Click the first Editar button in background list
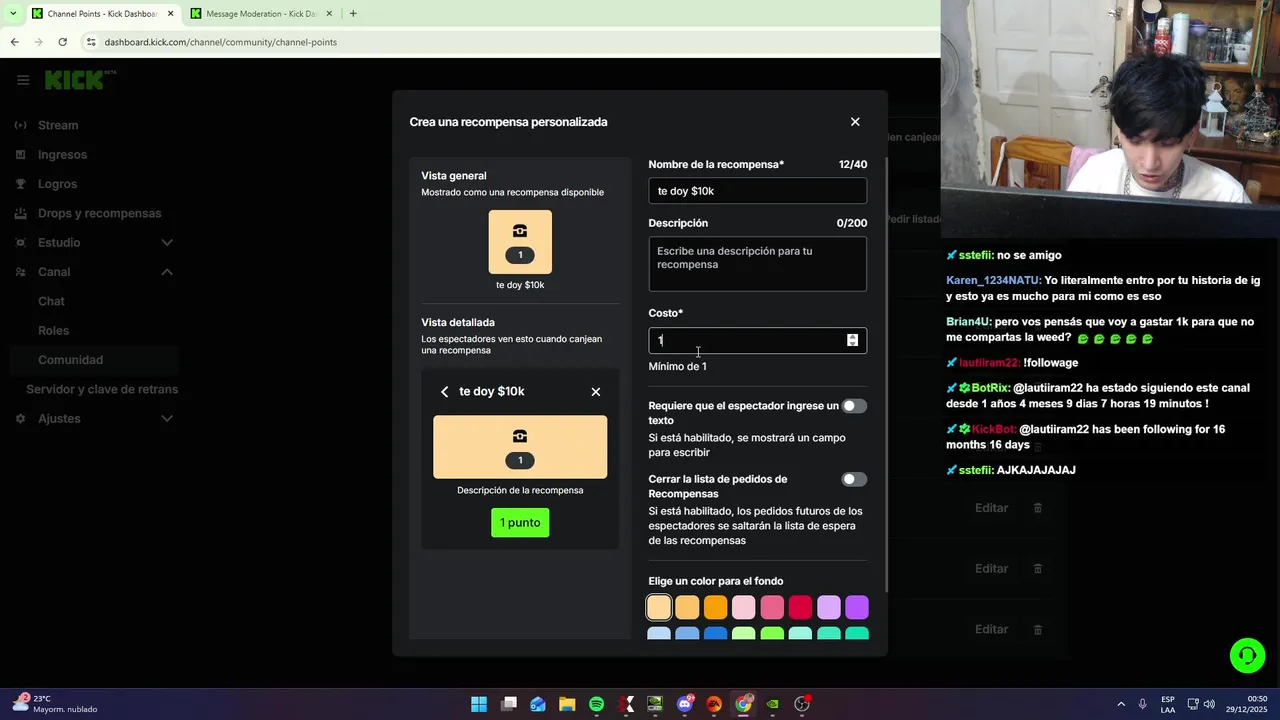The width and height of the screenshot is (1280, 720). (x=991, y=508)
